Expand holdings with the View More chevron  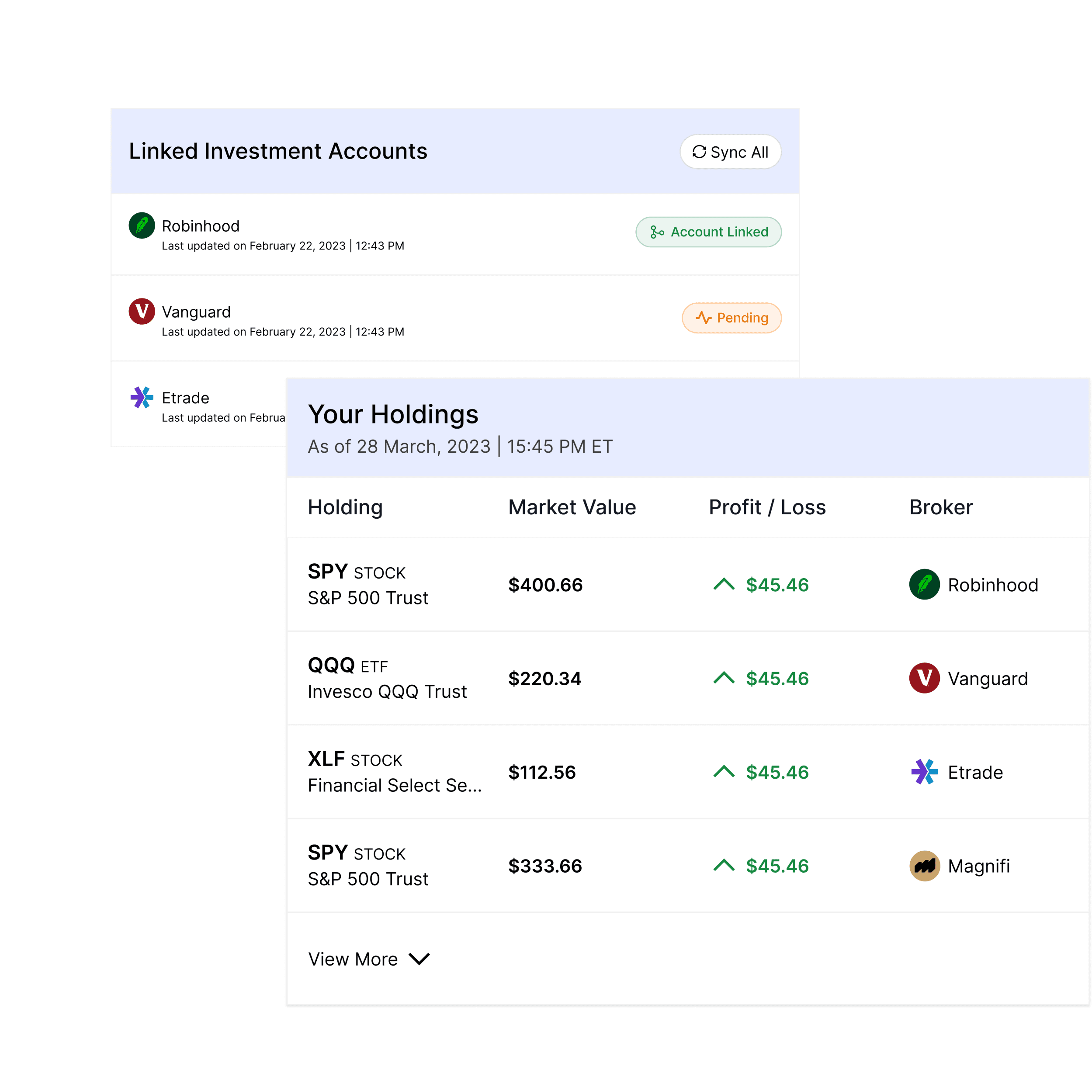[419, 959]
